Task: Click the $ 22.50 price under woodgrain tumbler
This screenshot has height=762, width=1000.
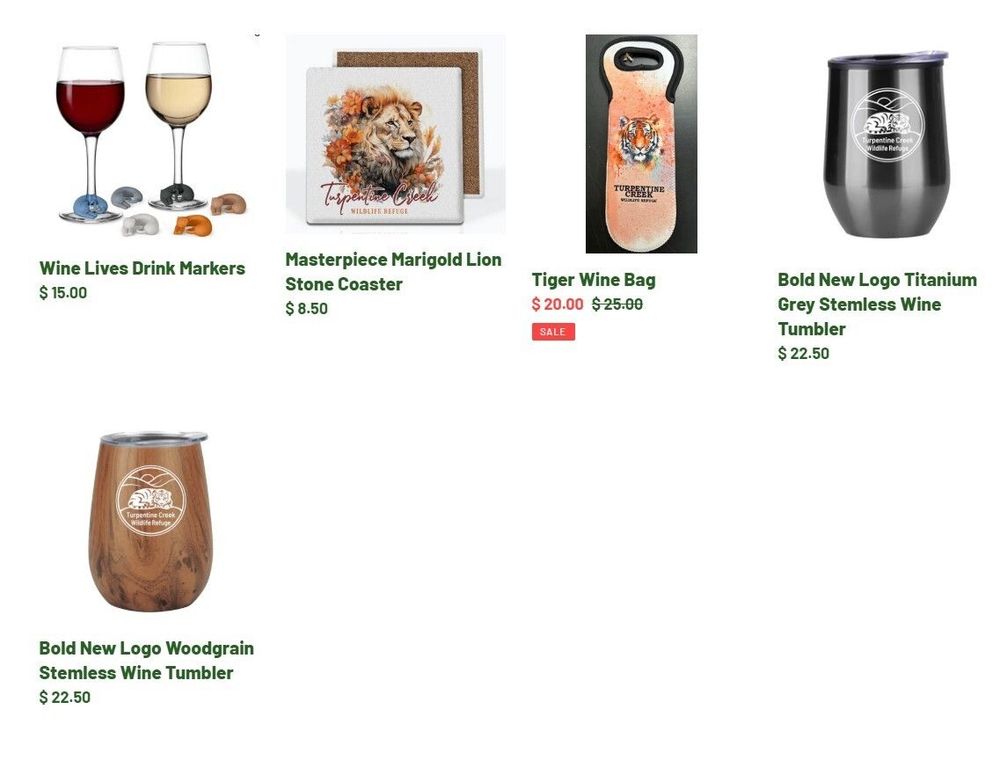Action: 64,697
